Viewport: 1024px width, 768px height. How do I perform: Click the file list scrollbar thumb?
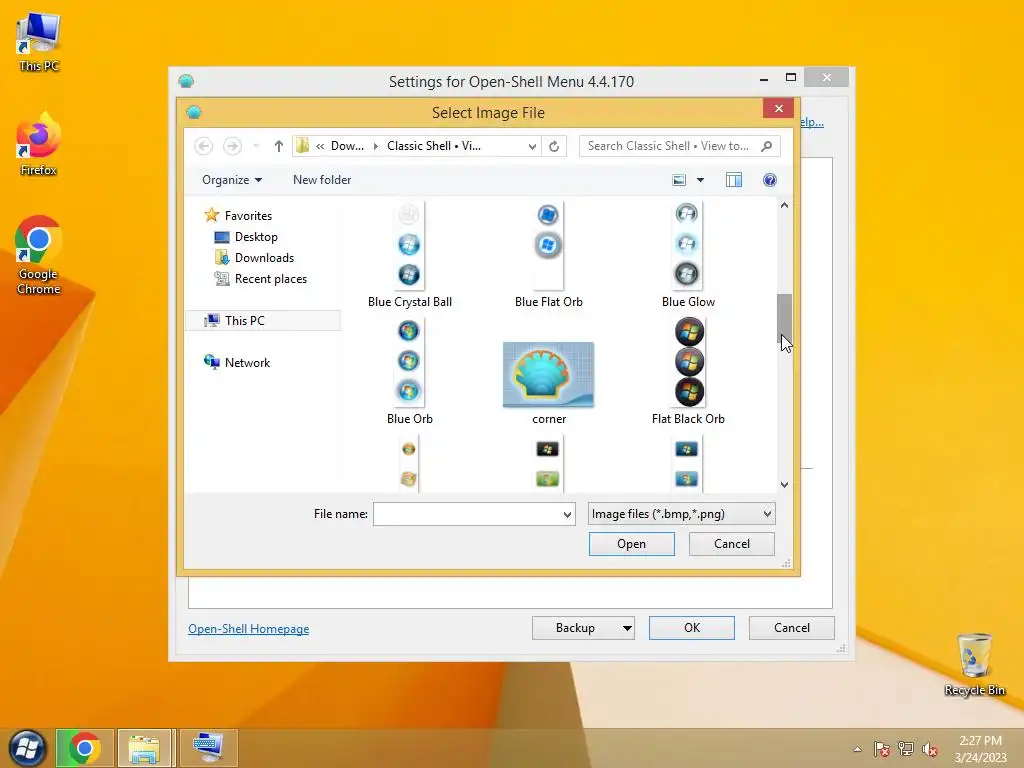tap(784, 318)
